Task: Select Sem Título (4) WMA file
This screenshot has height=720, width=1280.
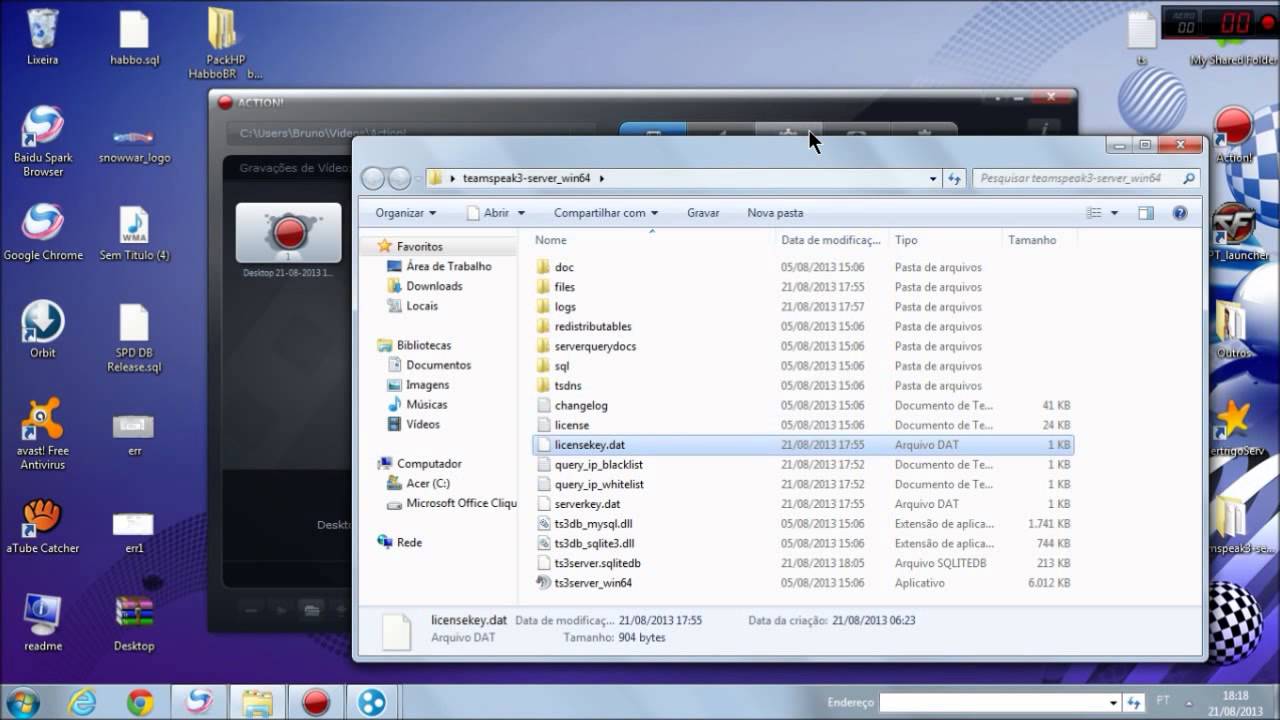Action: point(134,232)
